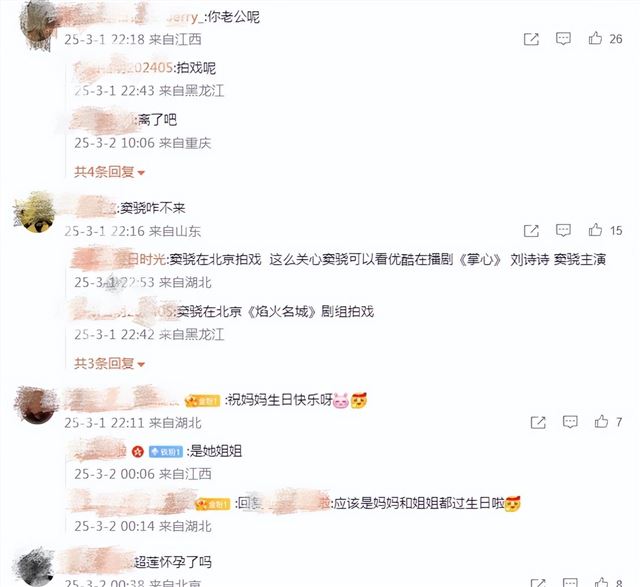Expand '共3条回复' replies
The height and width of the screenshot is (587, 640).
pyautogui.click(x=109, y=363)
